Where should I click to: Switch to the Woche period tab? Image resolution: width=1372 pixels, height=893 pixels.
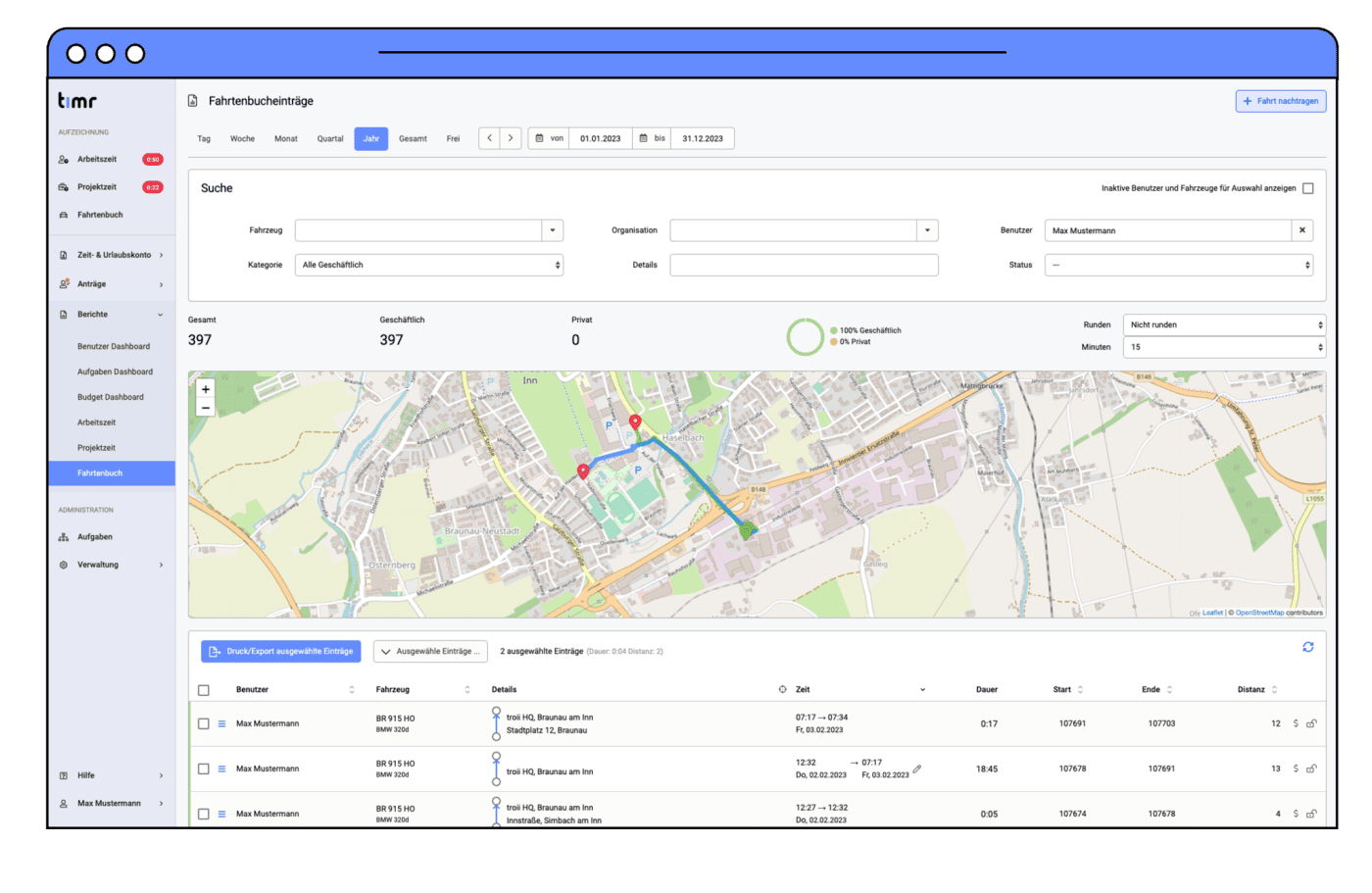click(242, 138)
